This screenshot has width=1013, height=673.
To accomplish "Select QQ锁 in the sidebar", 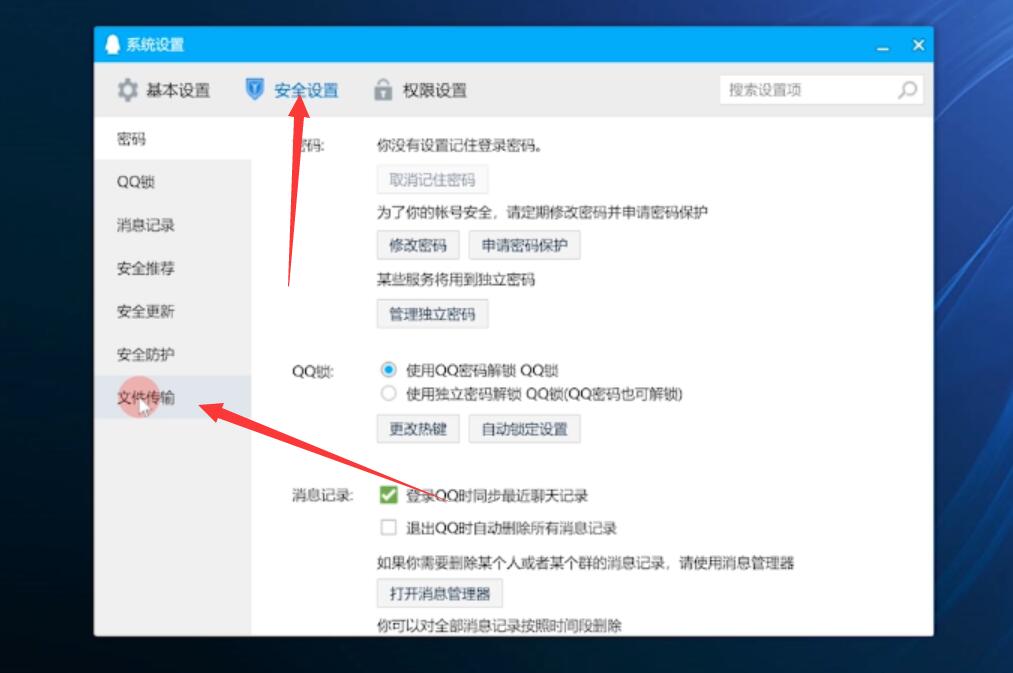I will tap(172, 181).
